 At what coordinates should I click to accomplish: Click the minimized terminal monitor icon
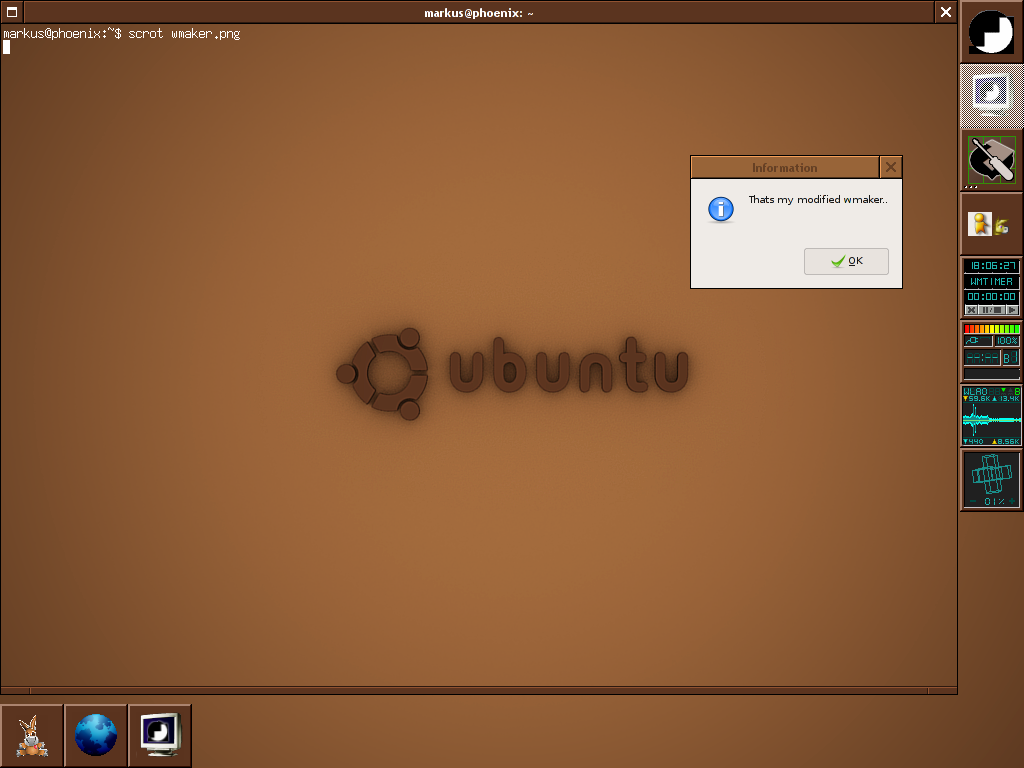coord(160,735)
